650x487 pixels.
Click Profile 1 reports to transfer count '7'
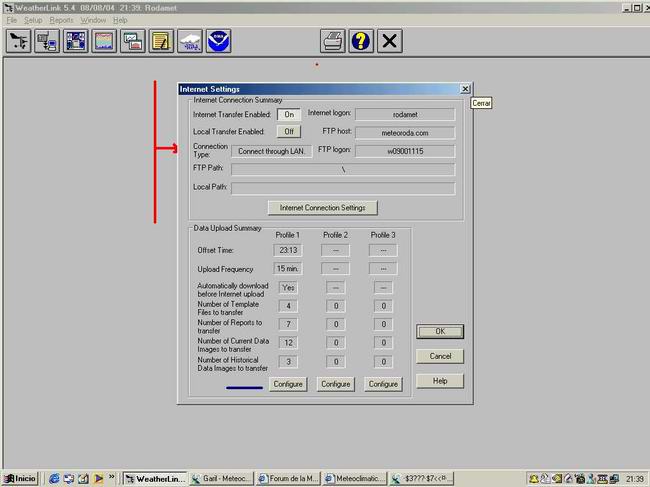click(x=288, y=324)
